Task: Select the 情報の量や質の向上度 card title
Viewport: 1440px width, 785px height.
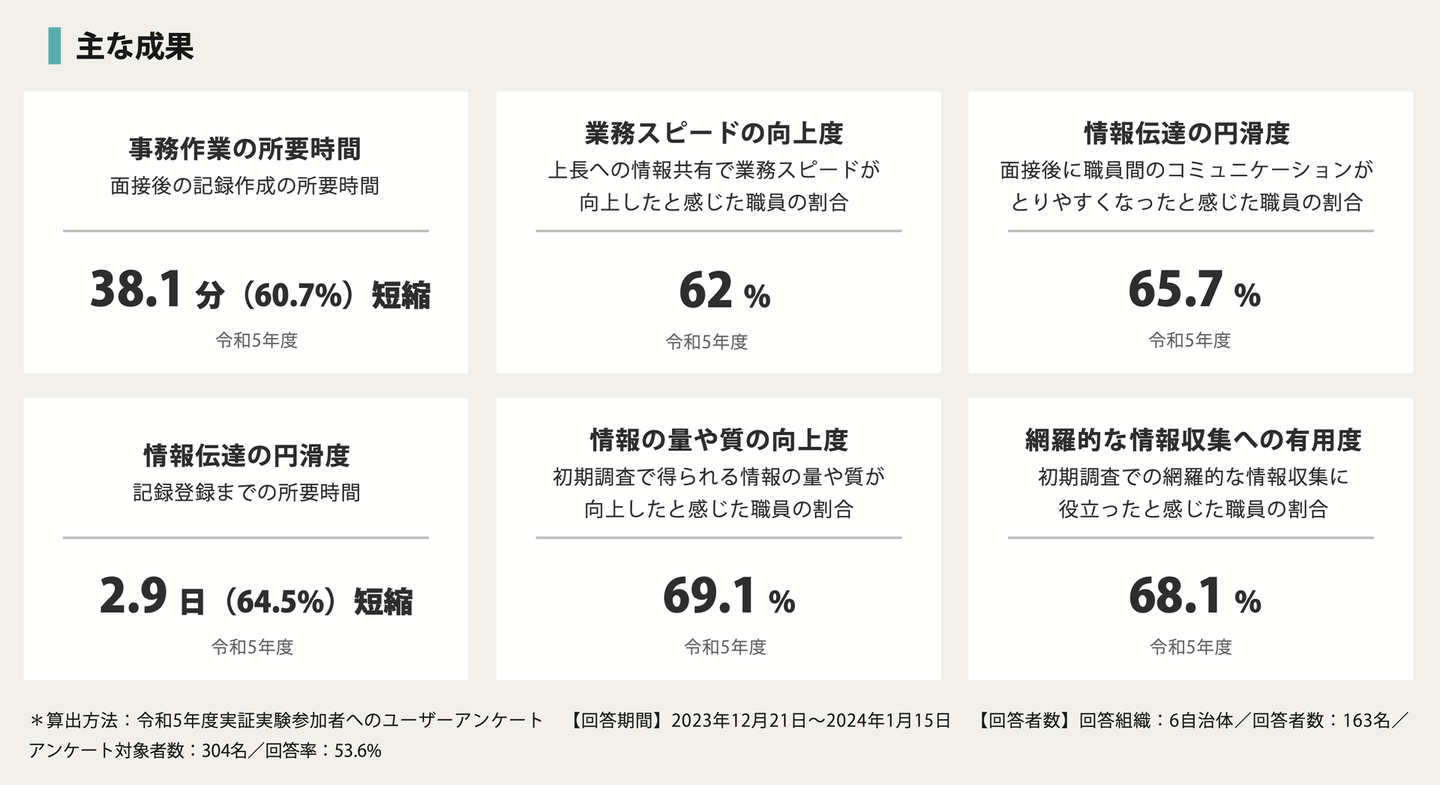Action: [718, 440]
